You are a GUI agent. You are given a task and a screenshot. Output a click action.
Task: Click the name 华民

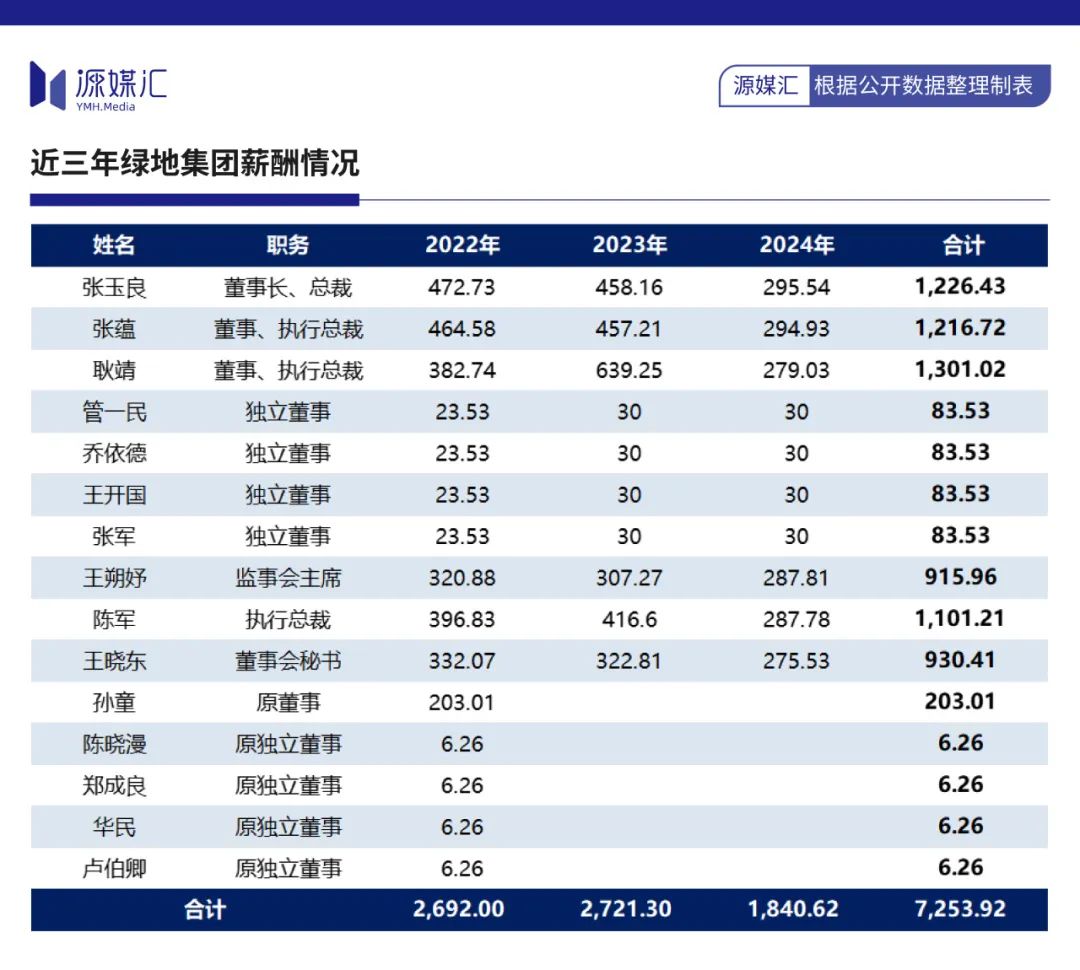coord(114,827)
